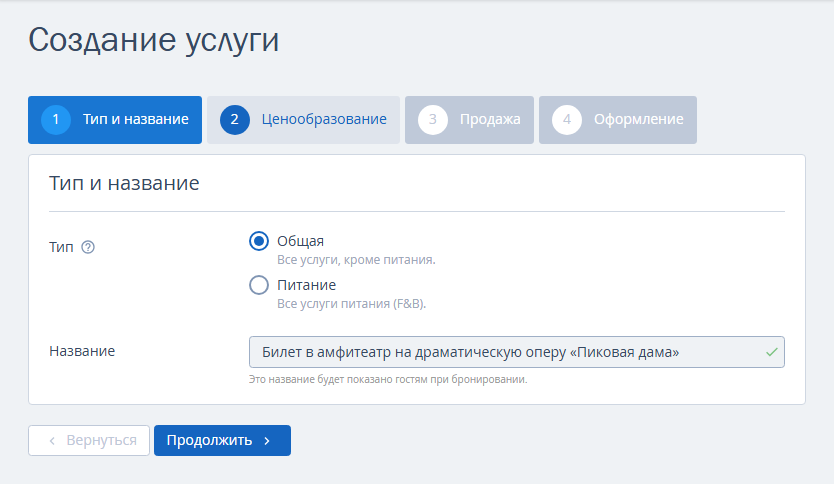This screenshot has width=834, height=484.
Task: Click the text 'Все услуги питания (F&B).'
Action: tap(352, 304)
